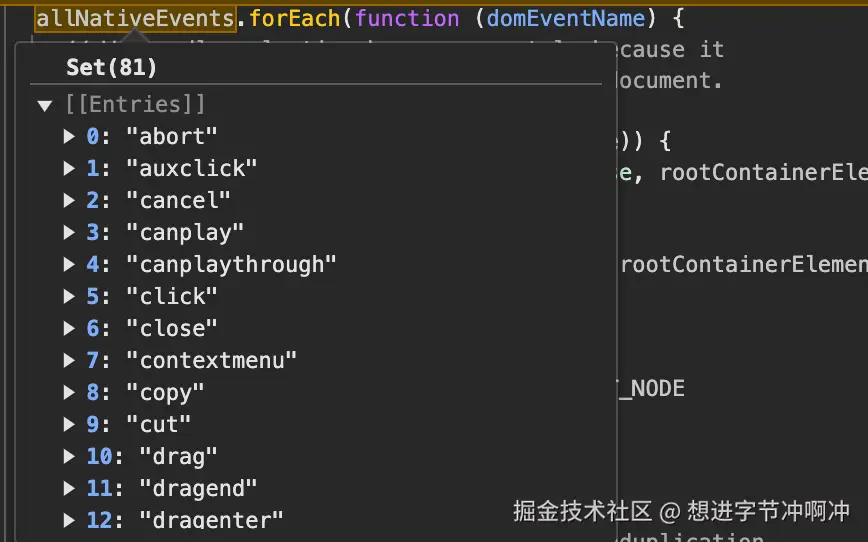Click the forEach method call
The height and width of the screenshot is (542, 868).
(x=294, y=18)
